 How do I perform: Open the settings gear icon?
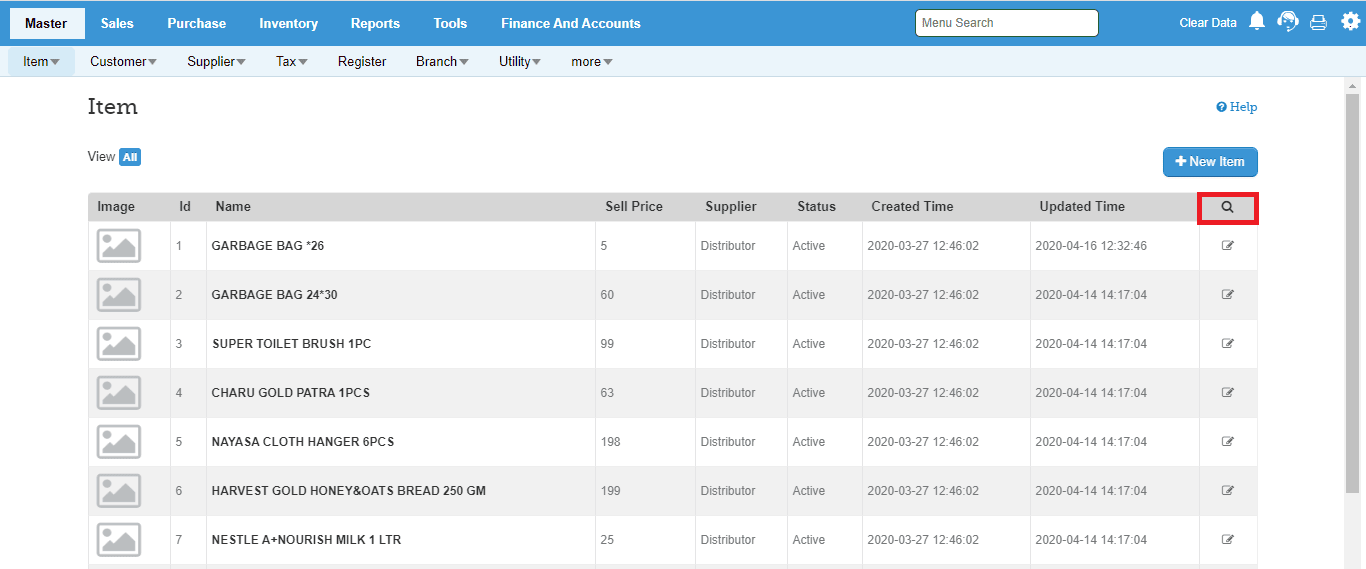[x=1350, y=21]
